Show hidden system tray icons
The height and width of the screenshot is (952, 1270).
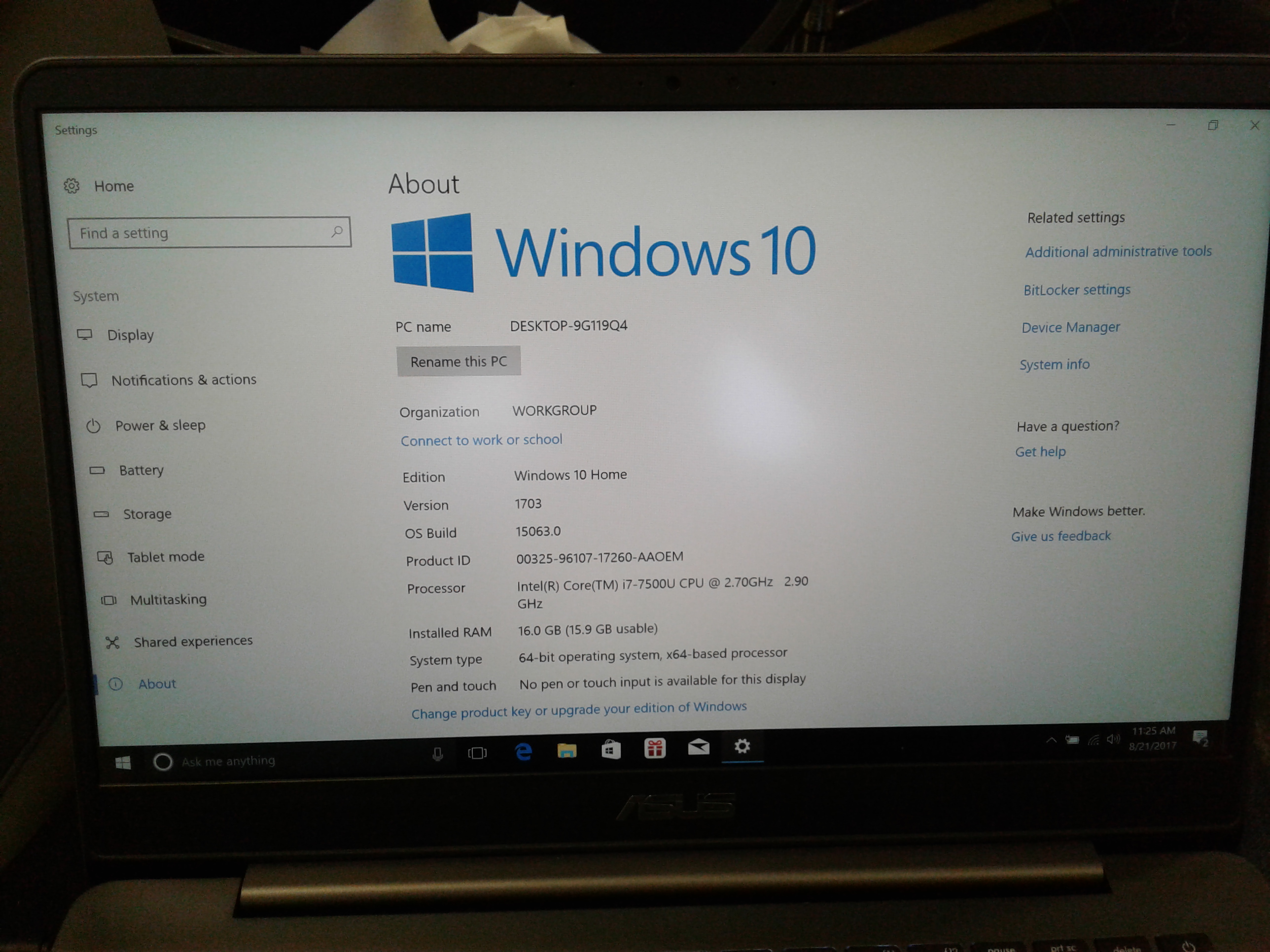tap(1051, 740)
